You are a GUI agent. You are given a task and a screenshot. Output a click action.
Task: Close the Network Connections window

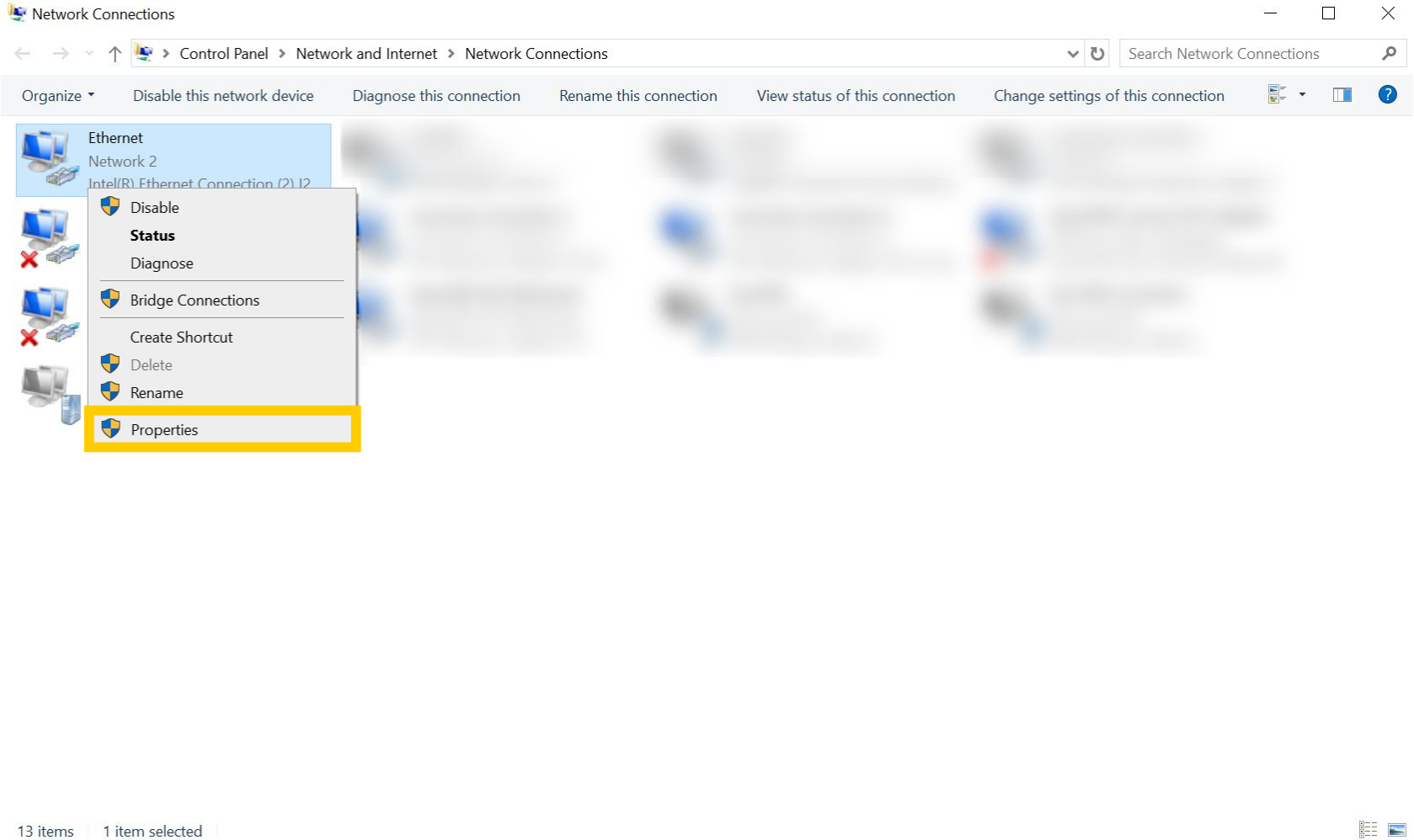[x=1387, y=13]
